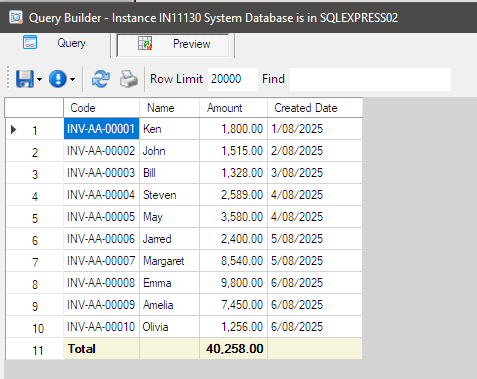Viewport: 477px width, 379px height.
Task: Click the Refresh arrows icon
Action: click(100, 79)
